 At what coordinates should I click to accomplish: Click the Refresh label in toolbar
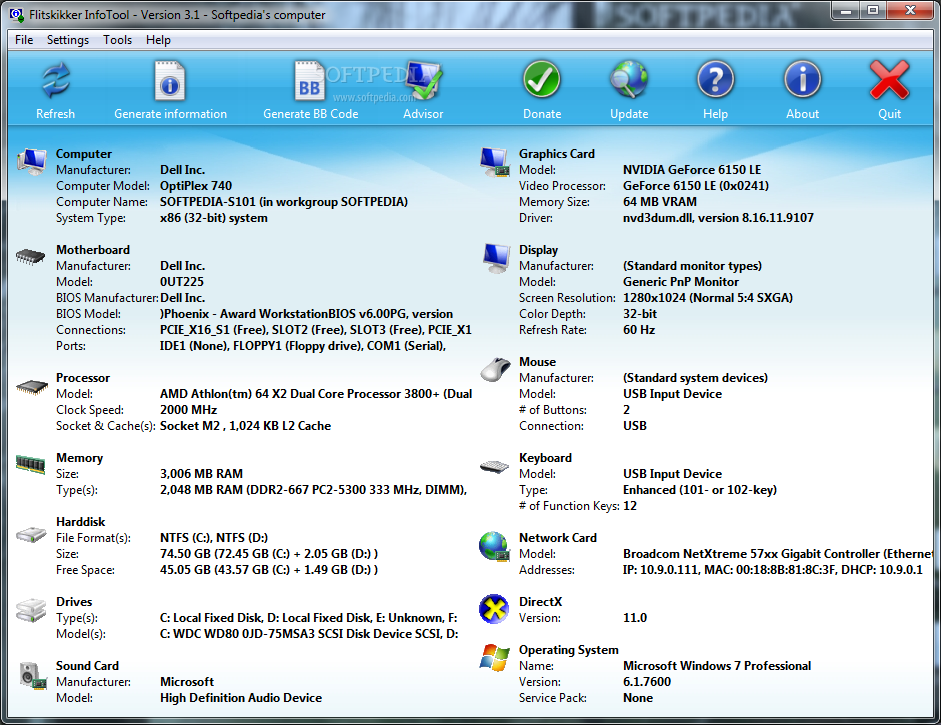pyautogui.click(x=55, y=113)
